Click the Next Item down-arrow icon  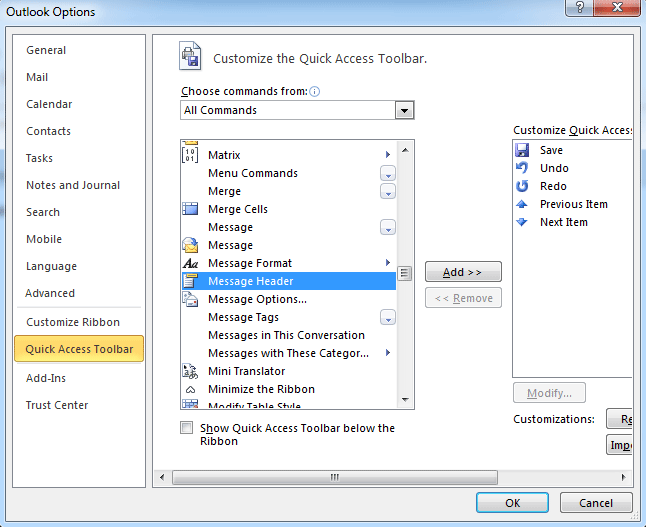tap(522, 222)
